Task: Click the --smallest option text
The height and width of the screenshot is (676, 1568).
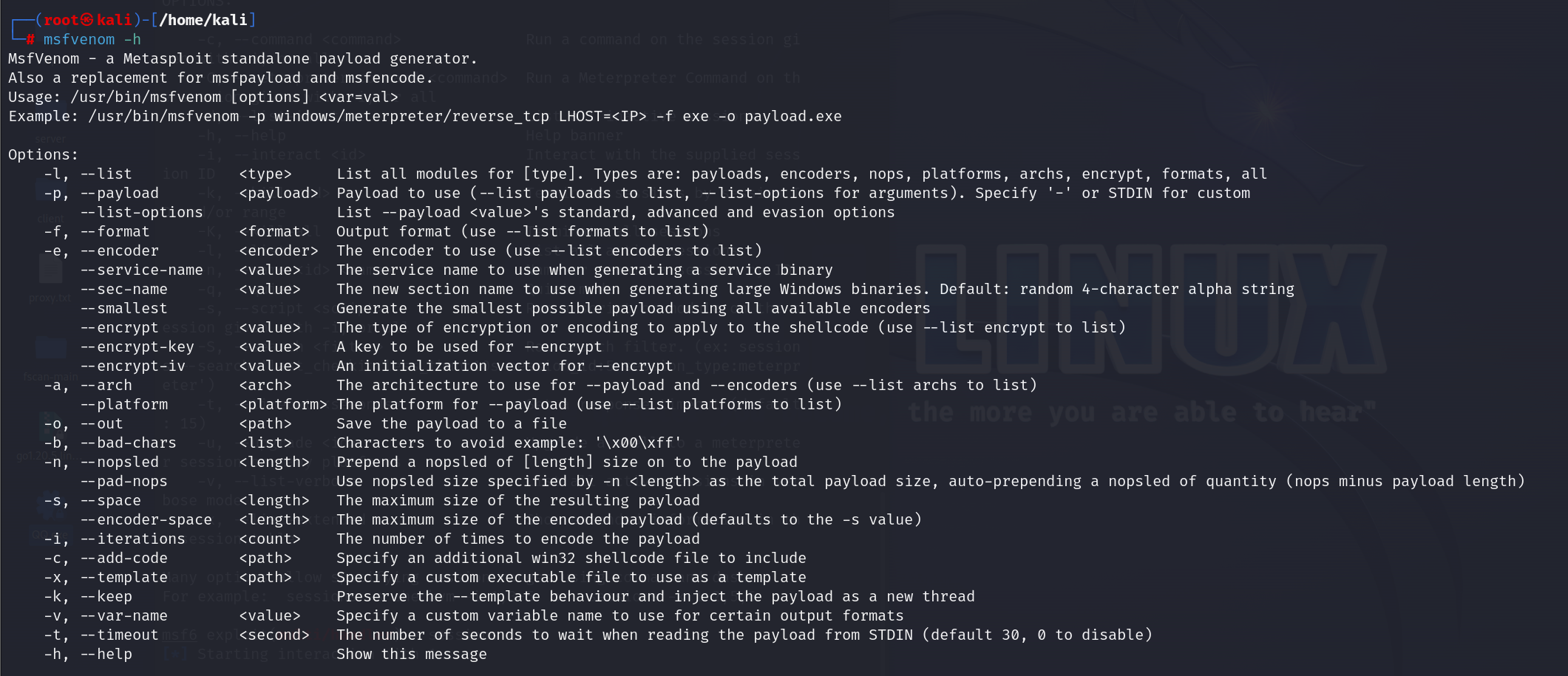Action: [123, 308]
